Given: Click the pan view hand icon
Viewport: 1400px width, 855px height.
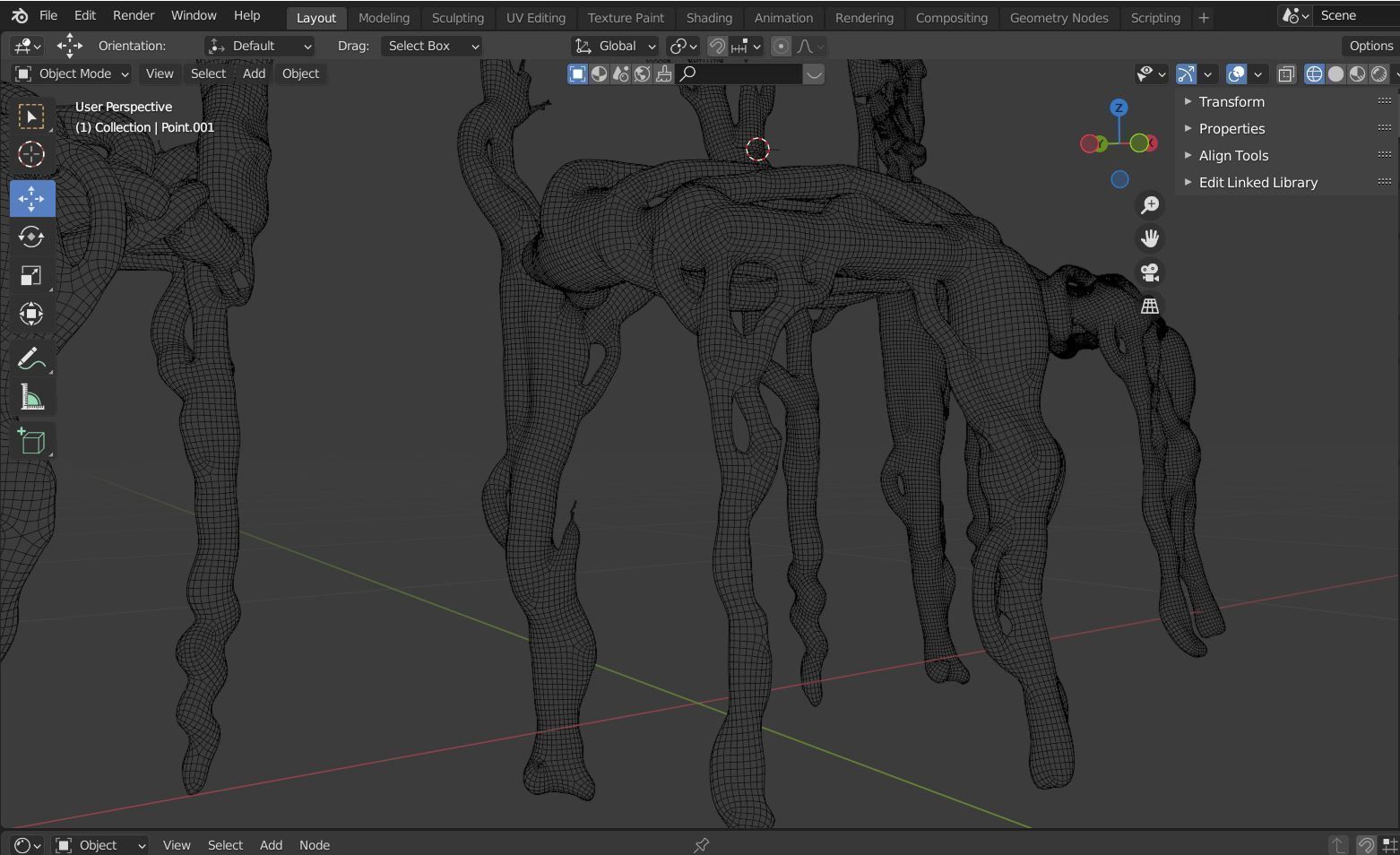Looking at the screenshot, I should (x=1150, y=238).
